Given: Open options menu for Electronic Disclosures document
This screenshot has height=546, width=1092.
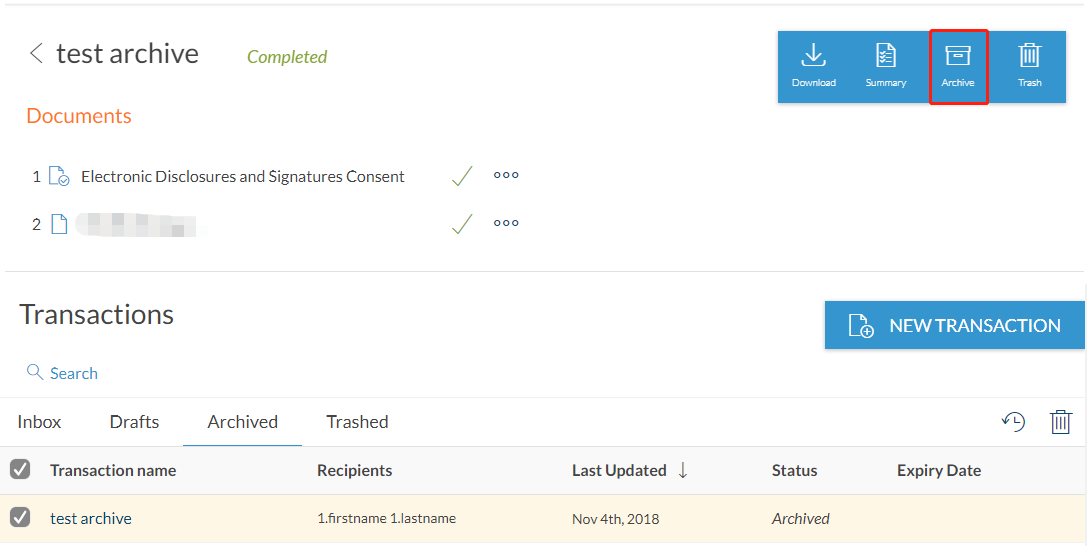Looking at the screenshot, I should [506, 176].
